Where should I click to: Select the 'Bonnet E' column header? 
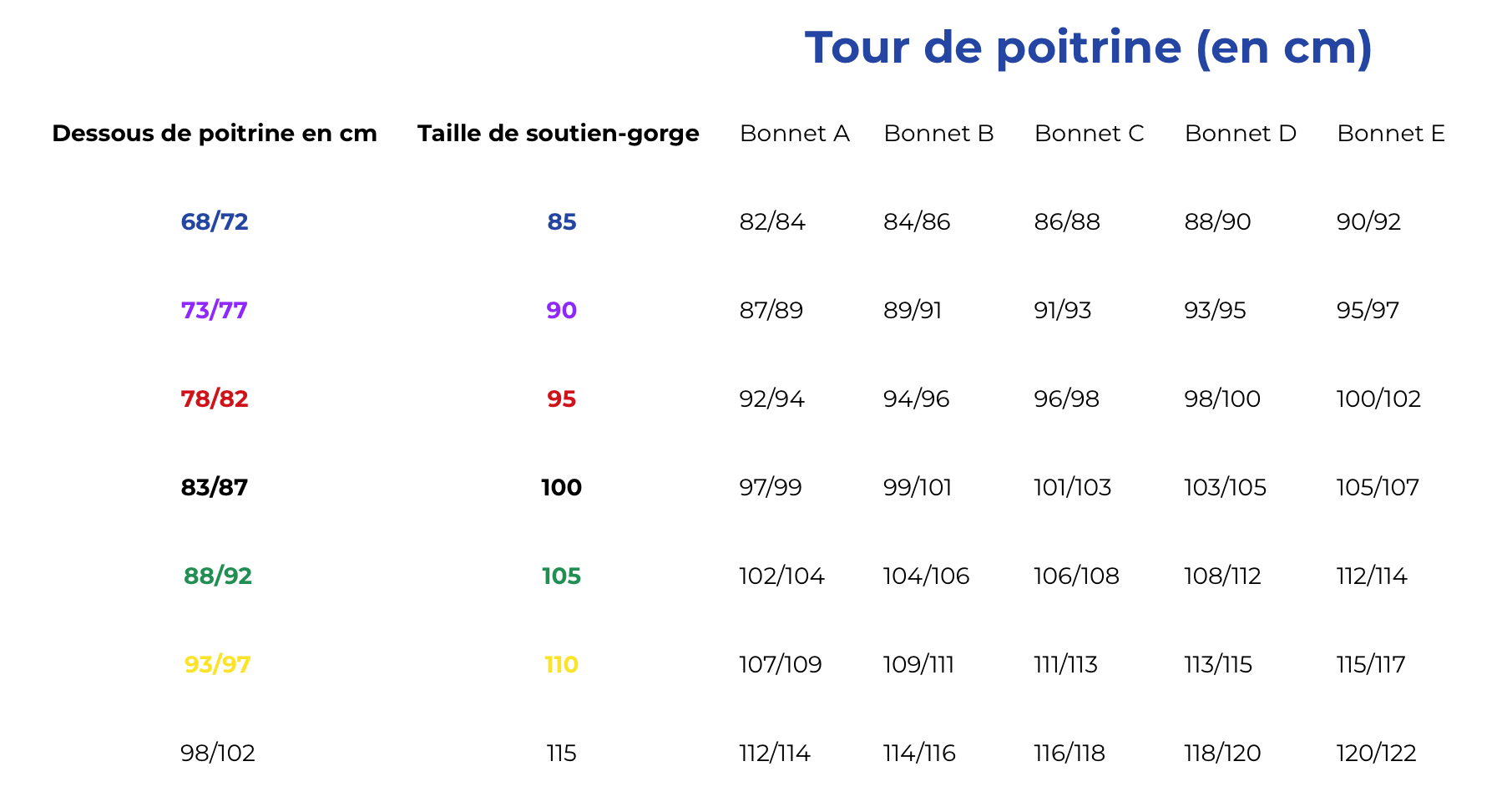pyautogui.click(x=1390, y=134)
